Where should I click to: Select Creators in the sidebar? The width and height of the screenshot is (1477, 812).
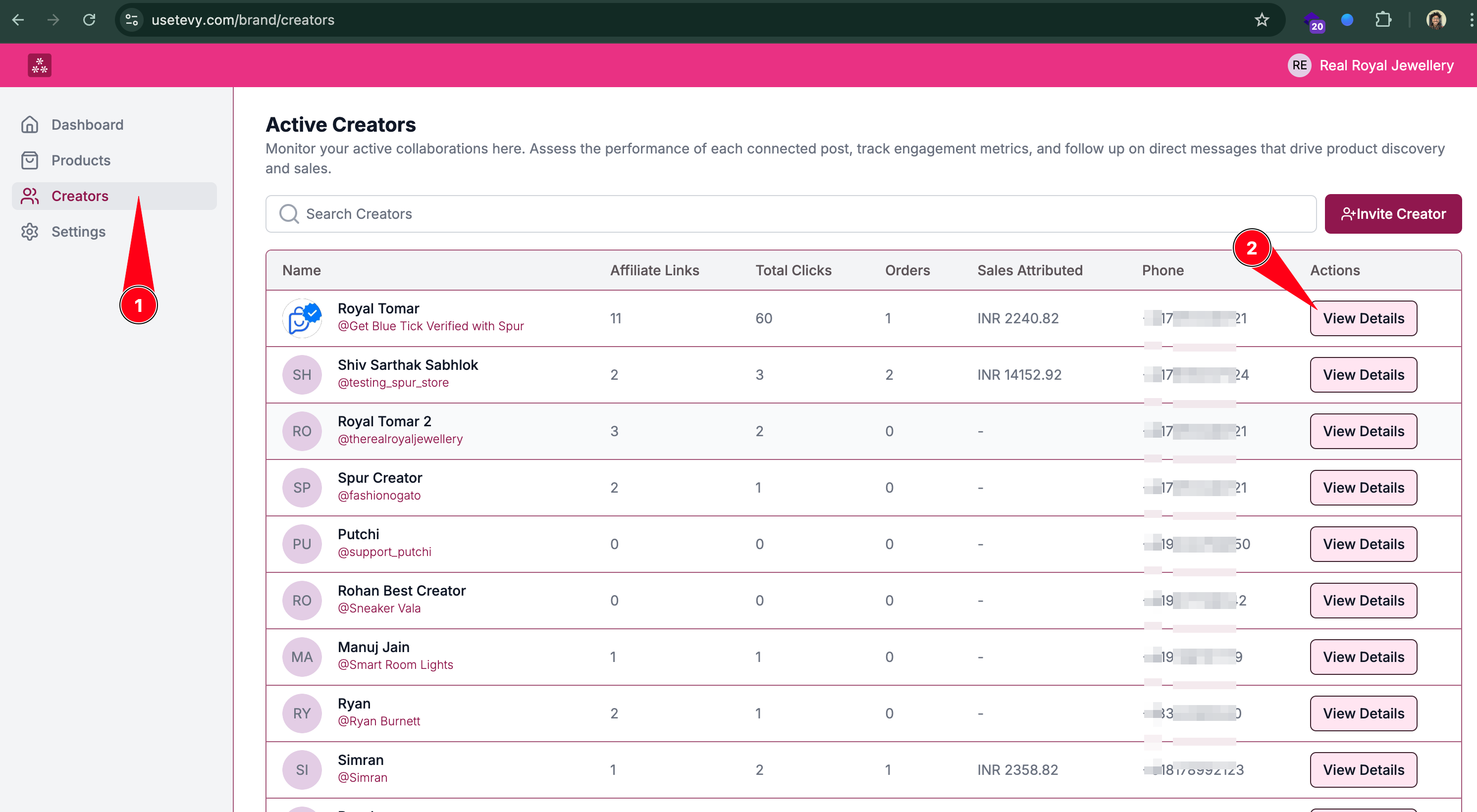[114, 196]
